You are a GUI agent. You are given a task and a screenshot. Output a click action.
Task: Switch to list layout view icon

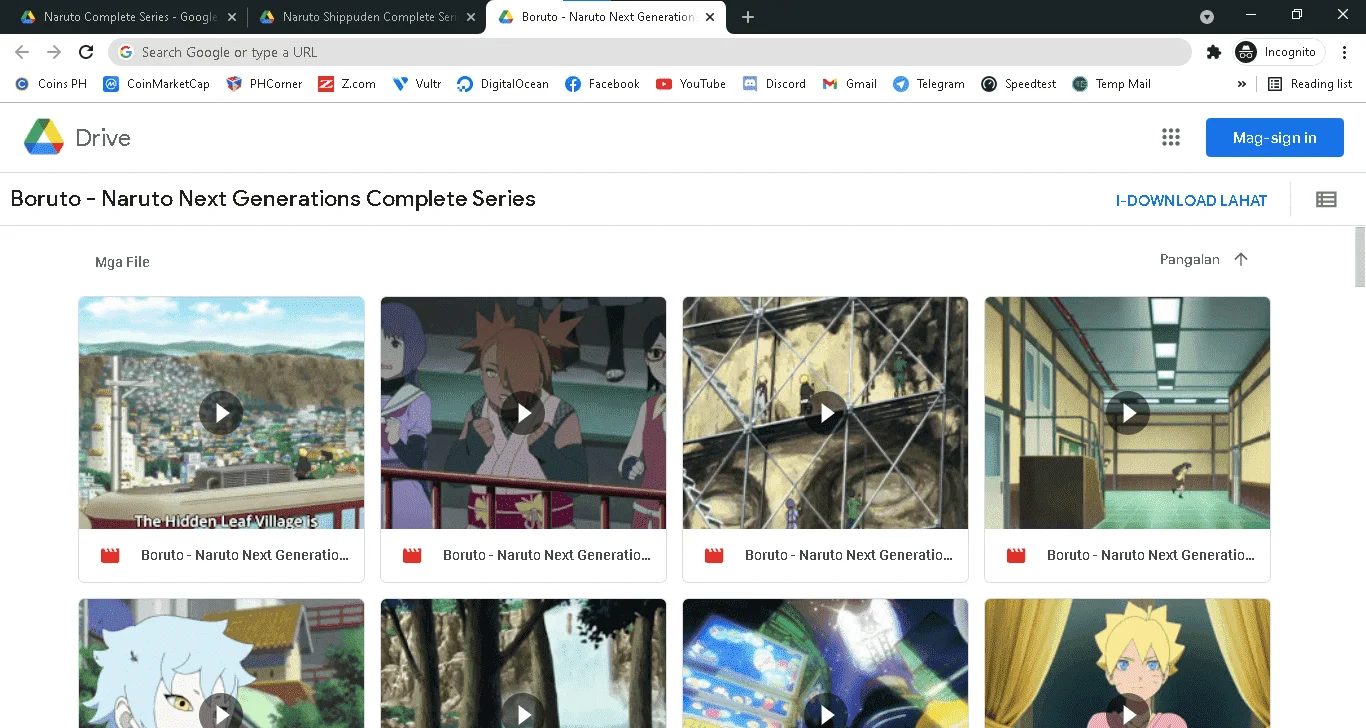pos(1326,200)
